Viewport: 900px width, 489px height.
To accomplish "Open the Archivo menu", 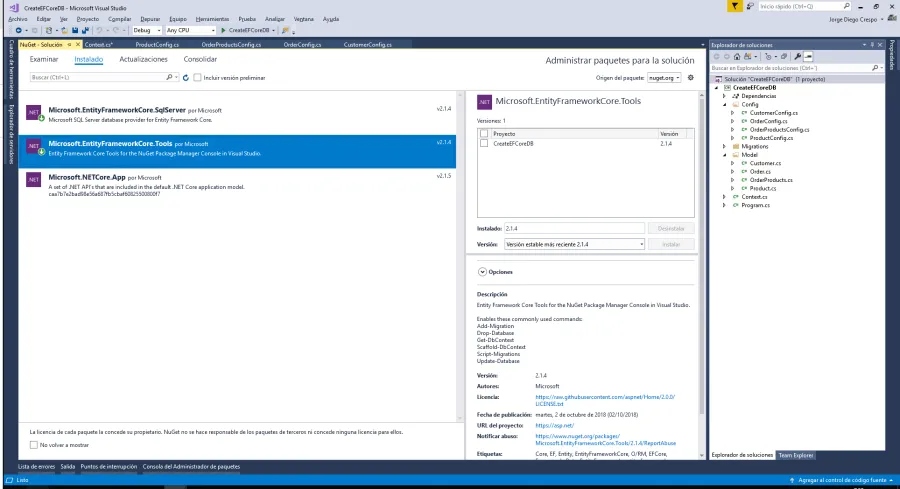I will 18,19.
